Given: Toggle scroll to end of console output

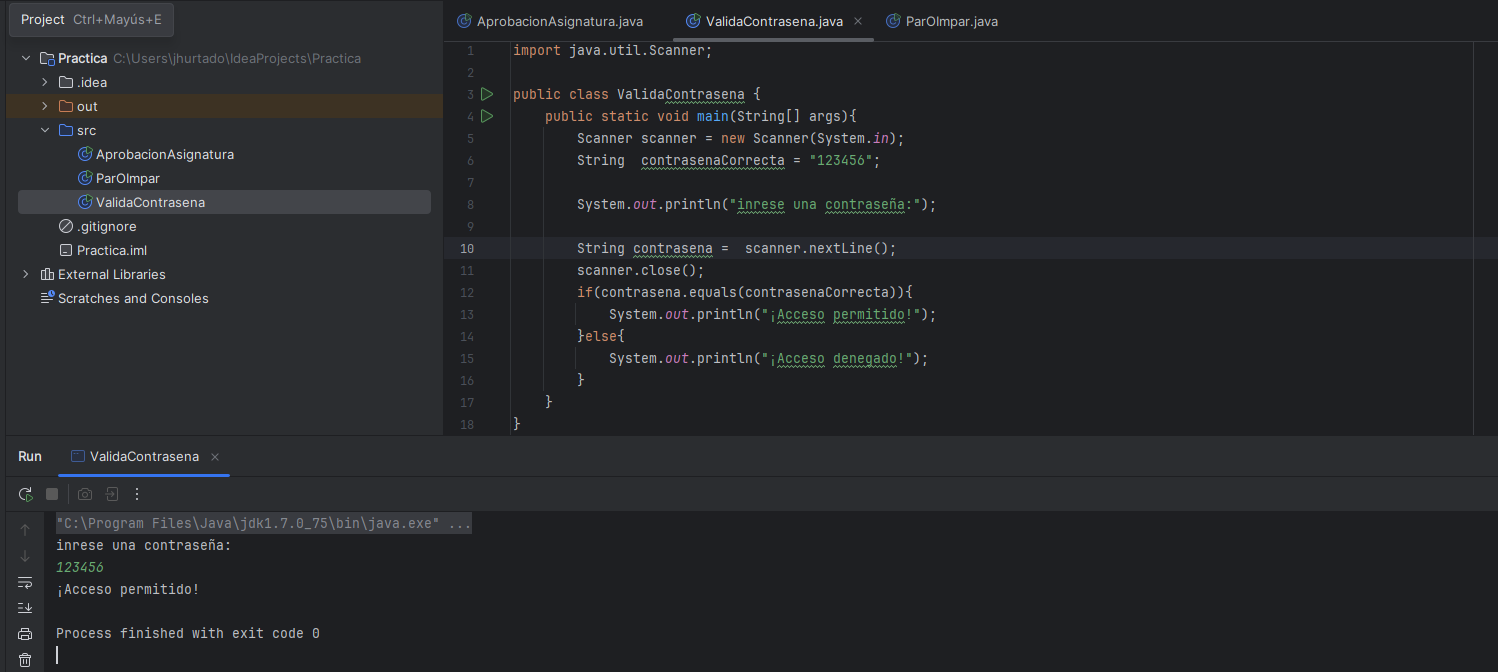Looking at the screenshot, I should [25, 608].
